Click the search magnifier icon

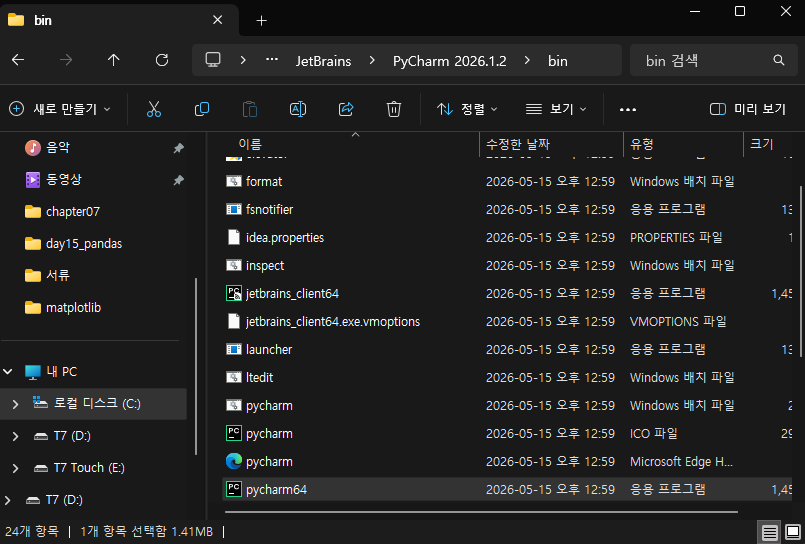click(x=779, y=60)
